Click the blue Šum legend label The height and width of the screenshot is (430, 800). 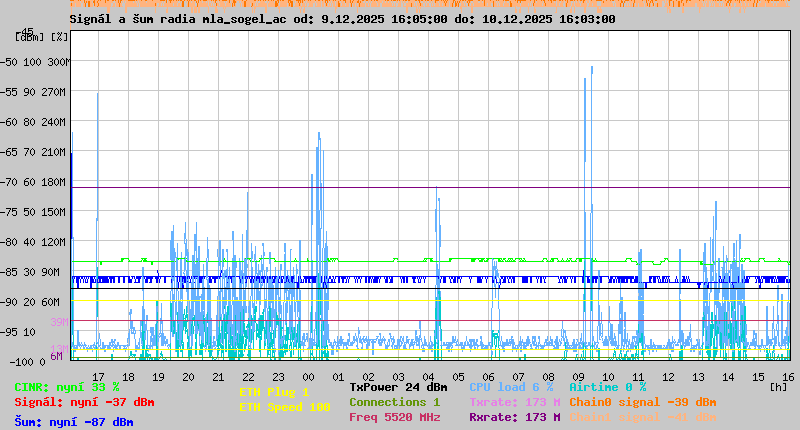coord(74,422)
